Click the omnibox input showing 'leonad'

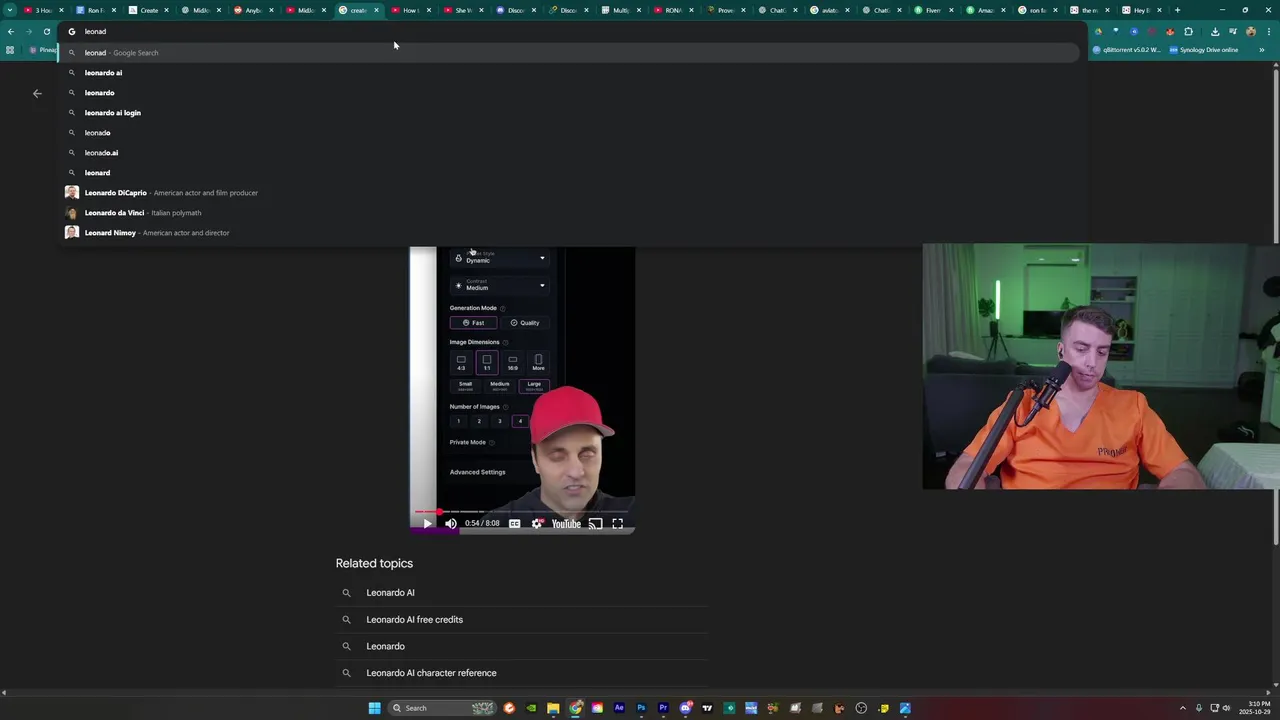click(x=570, y=31)
